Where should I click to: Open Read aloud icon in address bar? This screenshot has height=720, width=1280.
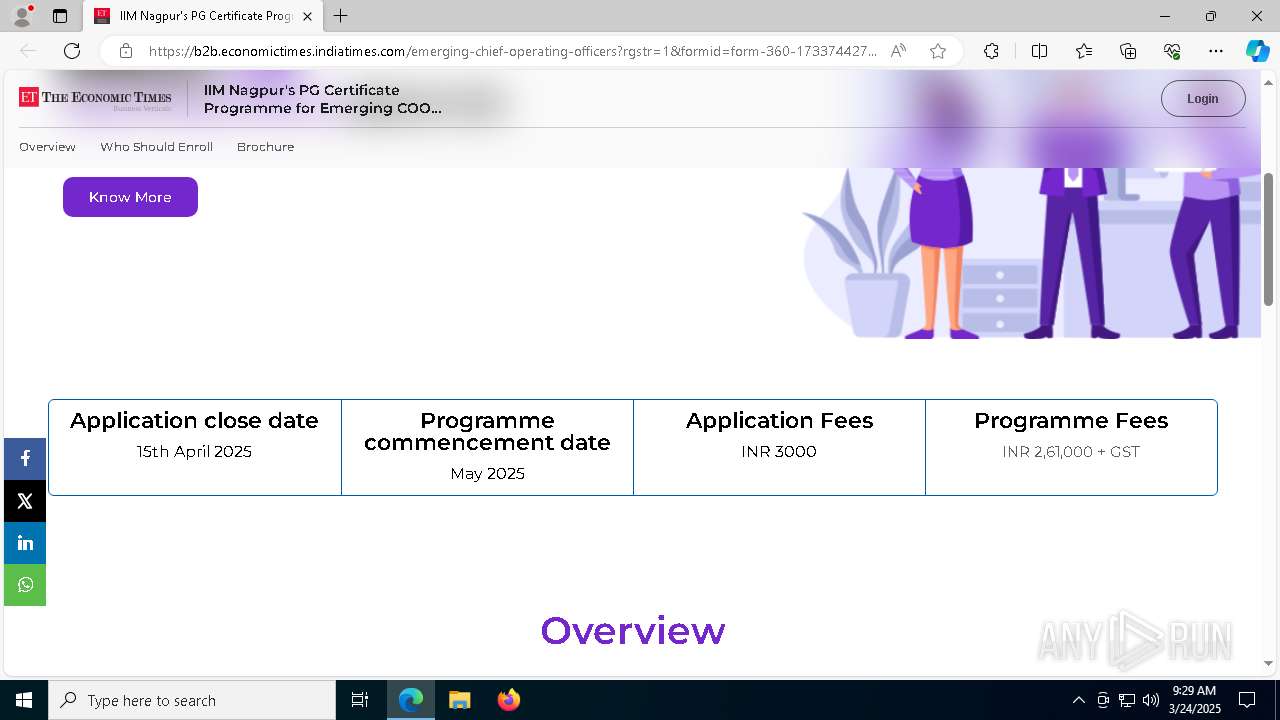coord(898,51)
